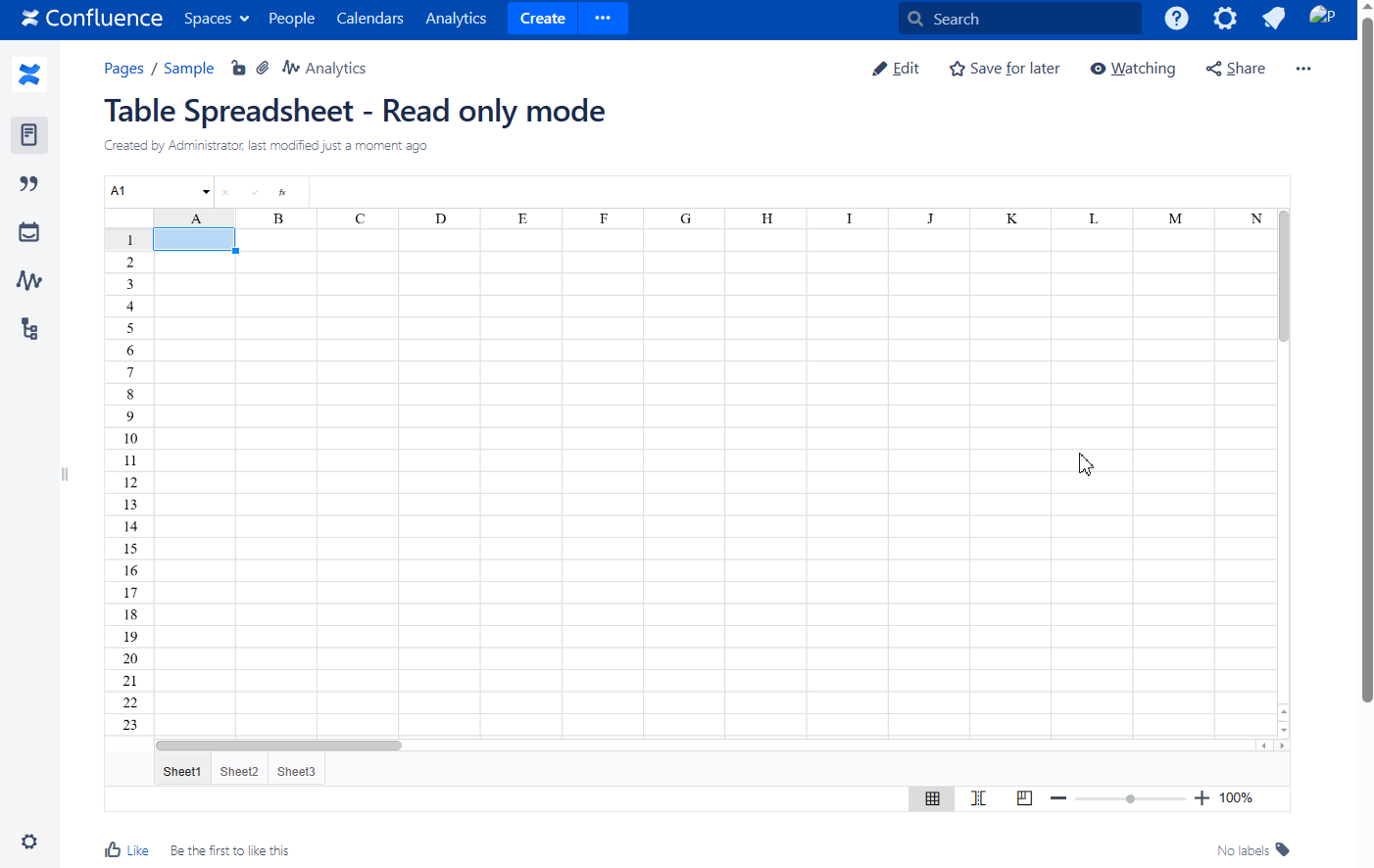1374x868 pixels.
Task: Open the administration gear icon
Action: coord(1224,19)
